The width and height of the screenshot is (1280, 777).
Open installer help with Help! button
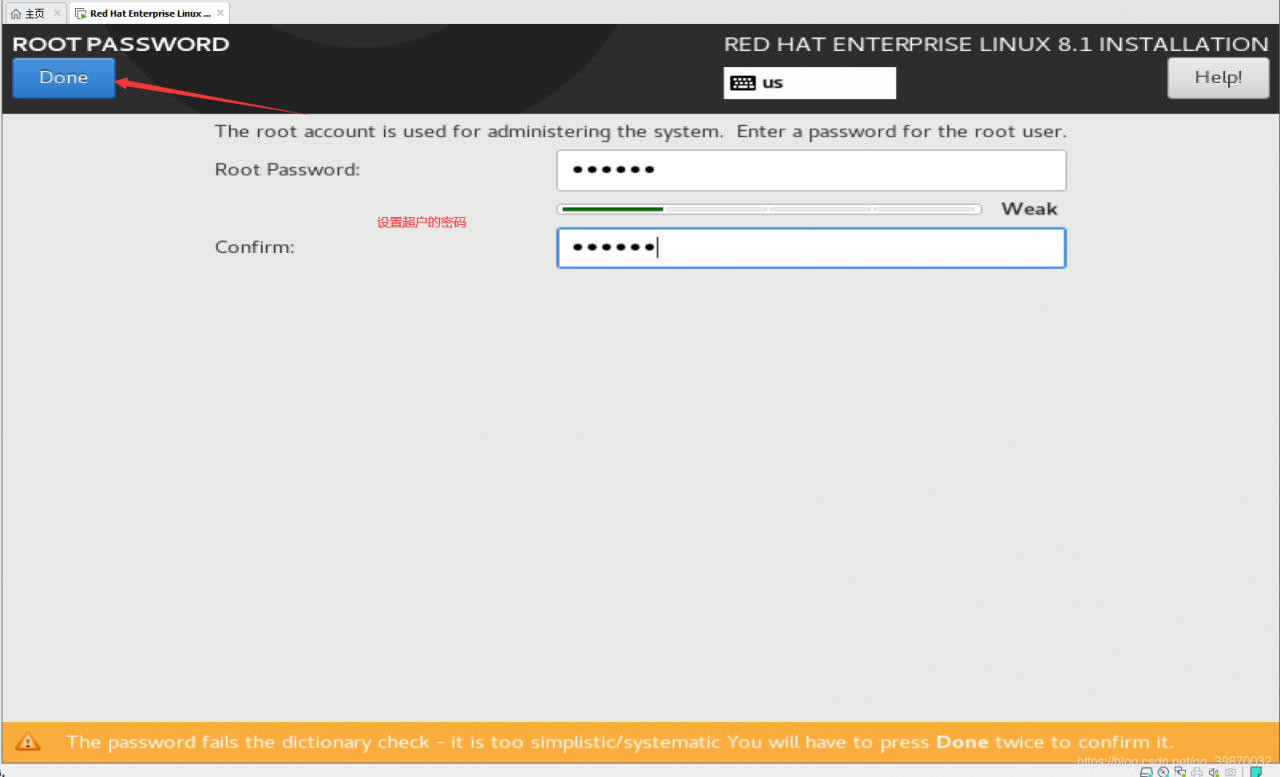pos(1218,78)
